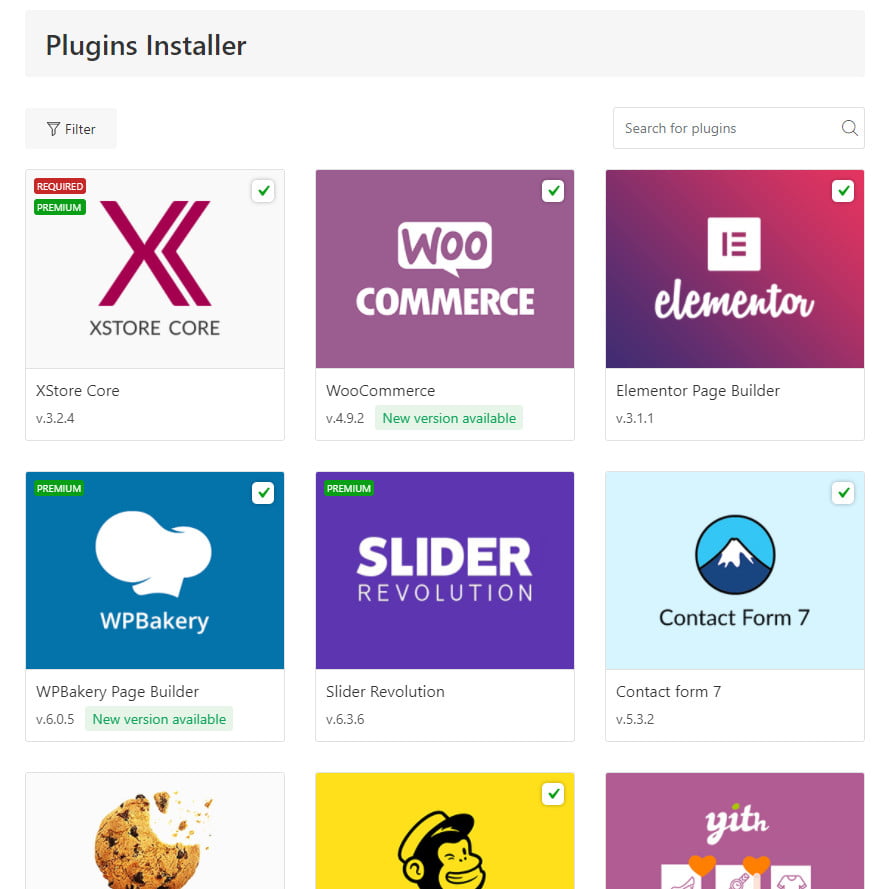This screenshot has width=889, height=889.
Task: Click version v.5.3.2 text
Action: [635, 719]
